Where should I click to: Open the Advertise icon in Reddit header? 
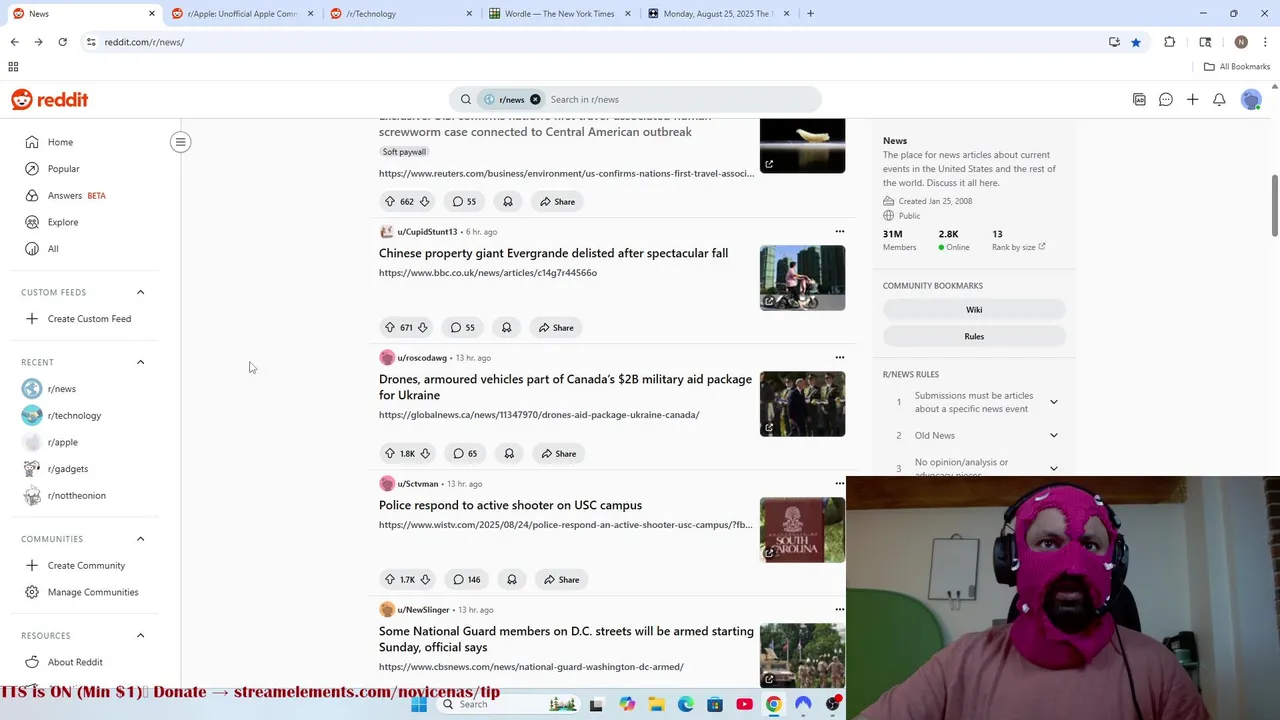pyautogui.click(x=1139, y=99)
